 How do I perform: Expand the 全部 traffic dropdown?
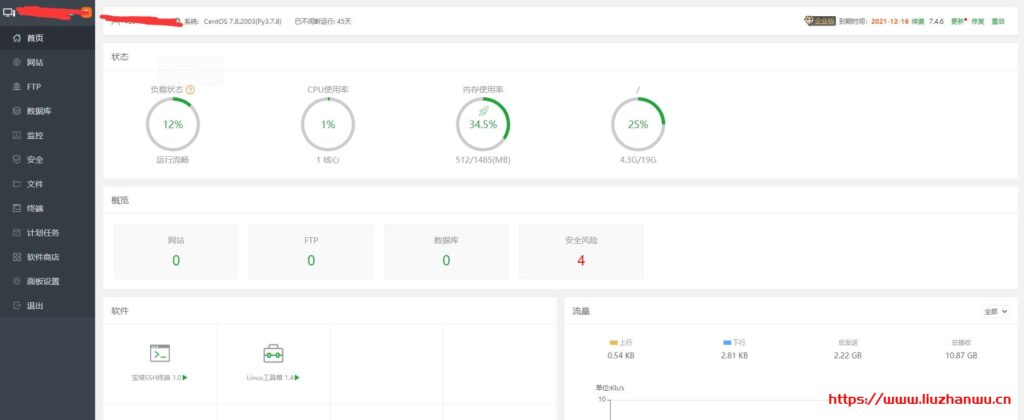(x=996, y=311)
